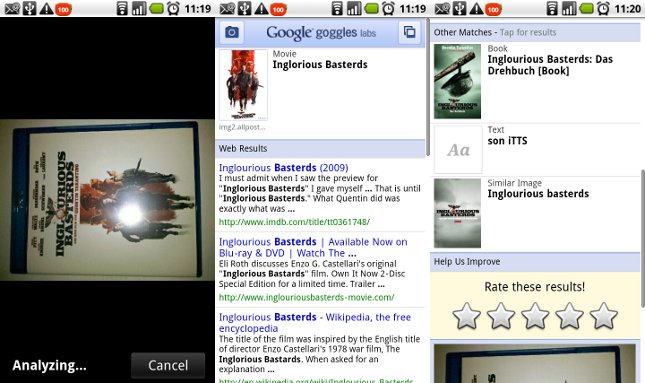Tap the Analyzing... status label
Viewport: 645px width, 383px height.
click(x=49, y=365)
